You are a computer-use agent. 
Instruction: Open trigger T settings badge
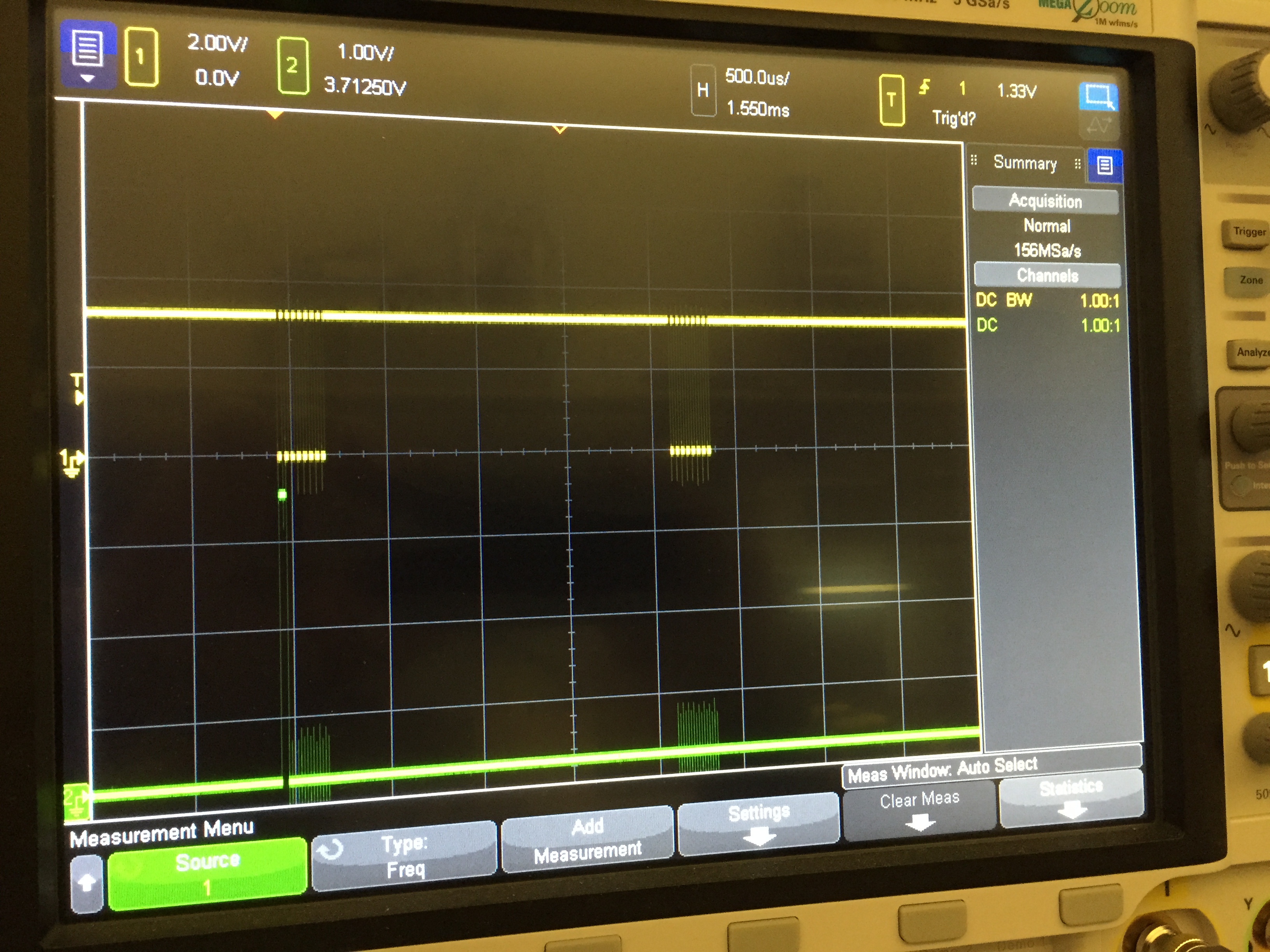tap(891, 100)
